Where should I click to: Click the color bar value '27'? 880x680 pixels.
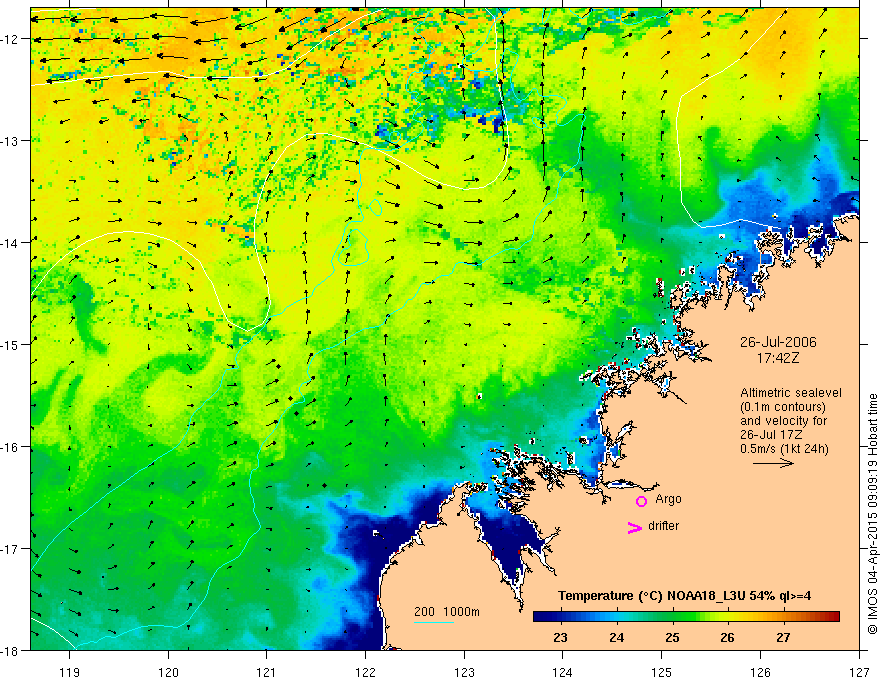783,638
